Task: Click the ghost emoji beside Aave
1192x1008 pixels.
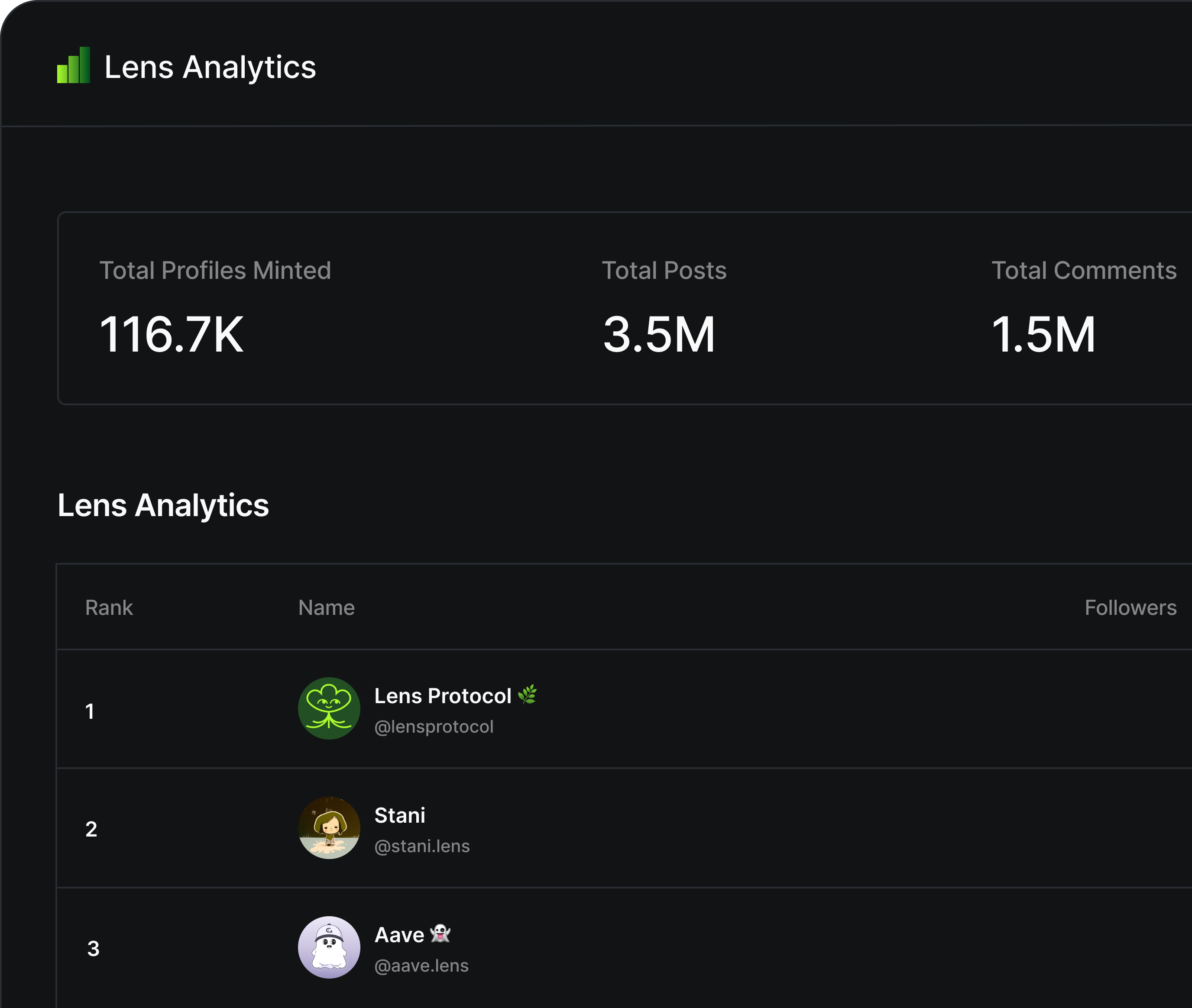Action: pyautogui.click(x=440, y=933)
